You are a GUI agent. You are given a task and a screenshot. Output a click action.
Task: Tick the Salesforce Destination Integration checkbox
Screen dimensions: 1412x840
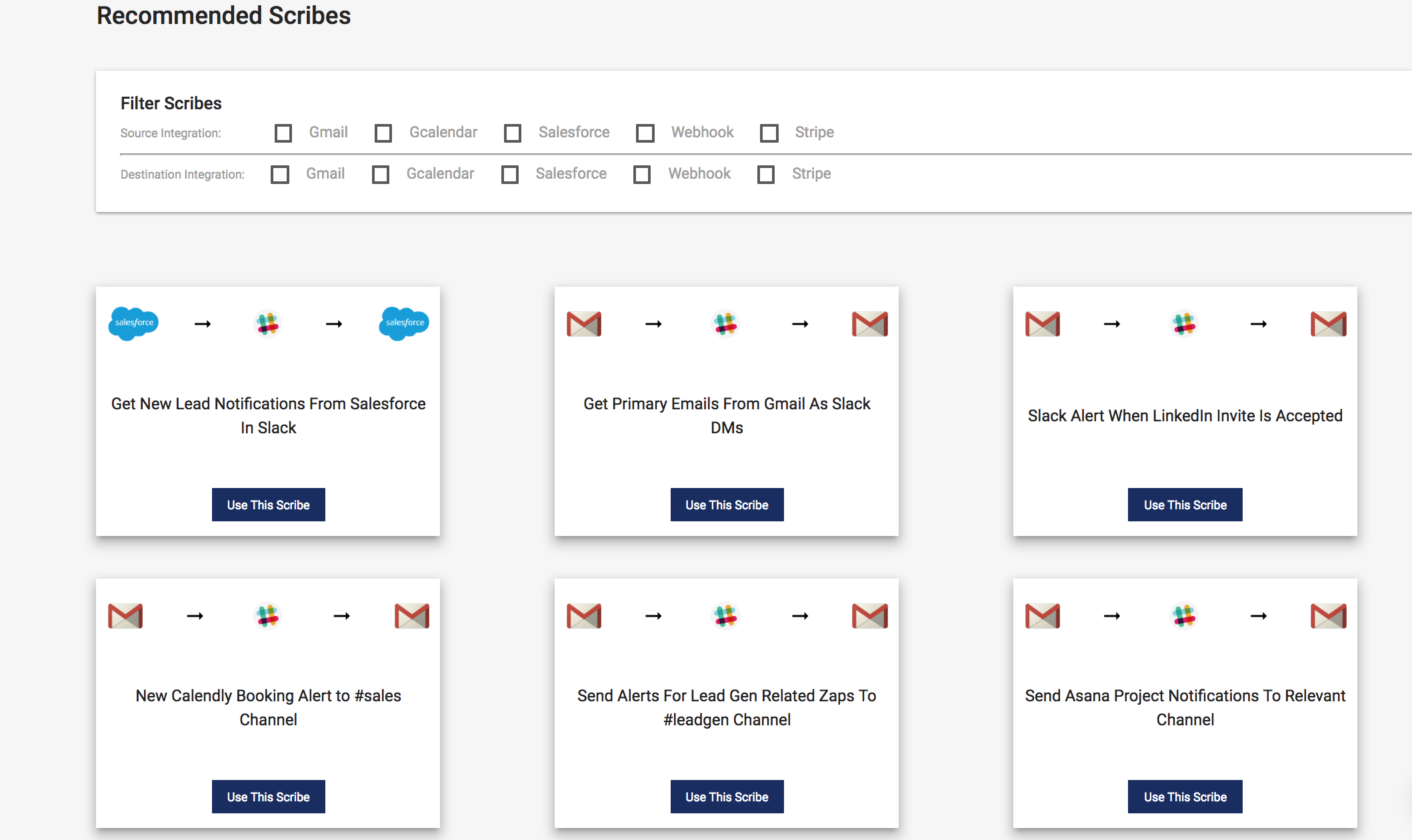510,175
